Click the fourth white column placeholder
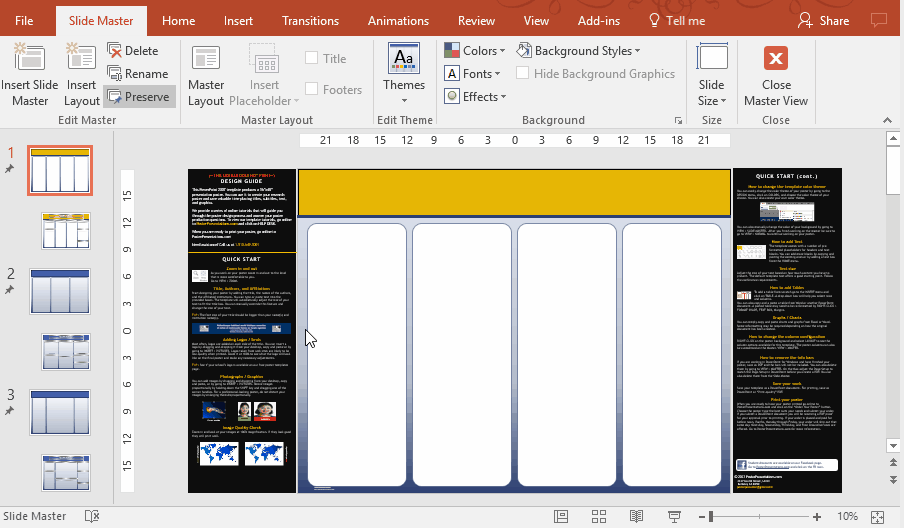904x528 pixels. pos(672,354)
